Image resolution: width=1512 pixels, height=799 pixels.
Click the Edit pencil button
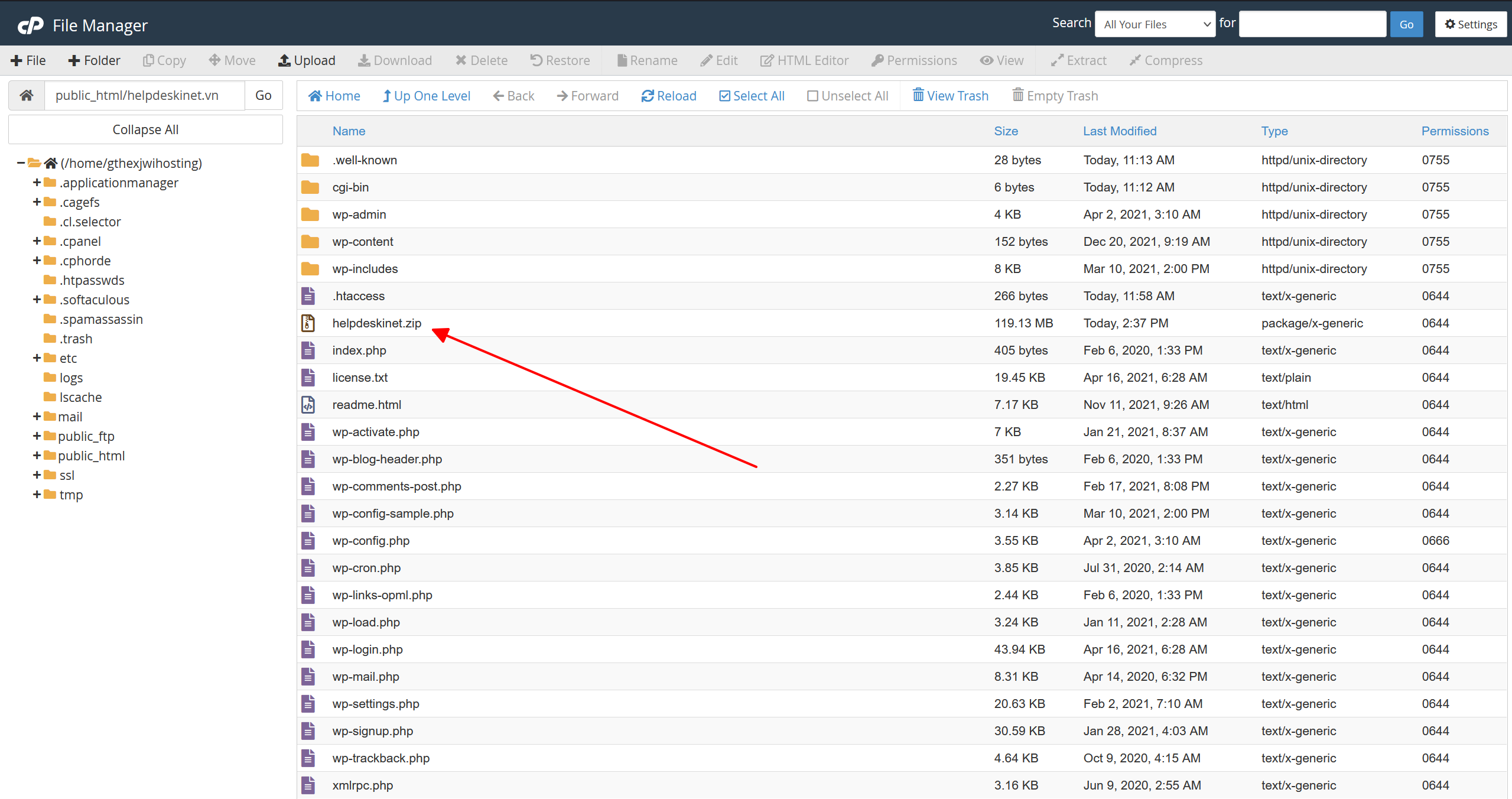pos(719,60)
